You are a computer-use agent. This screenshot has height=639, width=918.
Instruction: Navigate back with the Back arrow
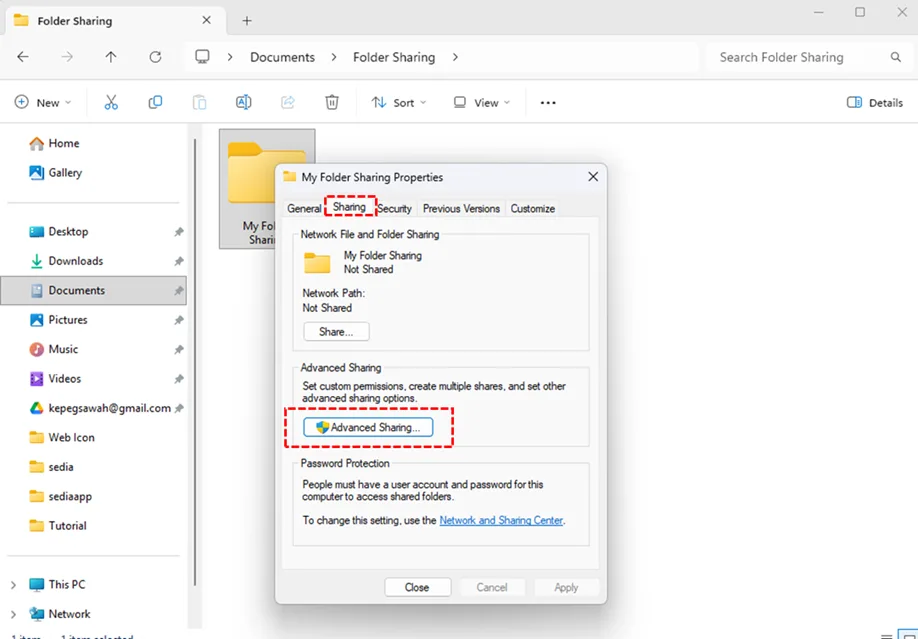pyautogui.click(x=23, y=57)
